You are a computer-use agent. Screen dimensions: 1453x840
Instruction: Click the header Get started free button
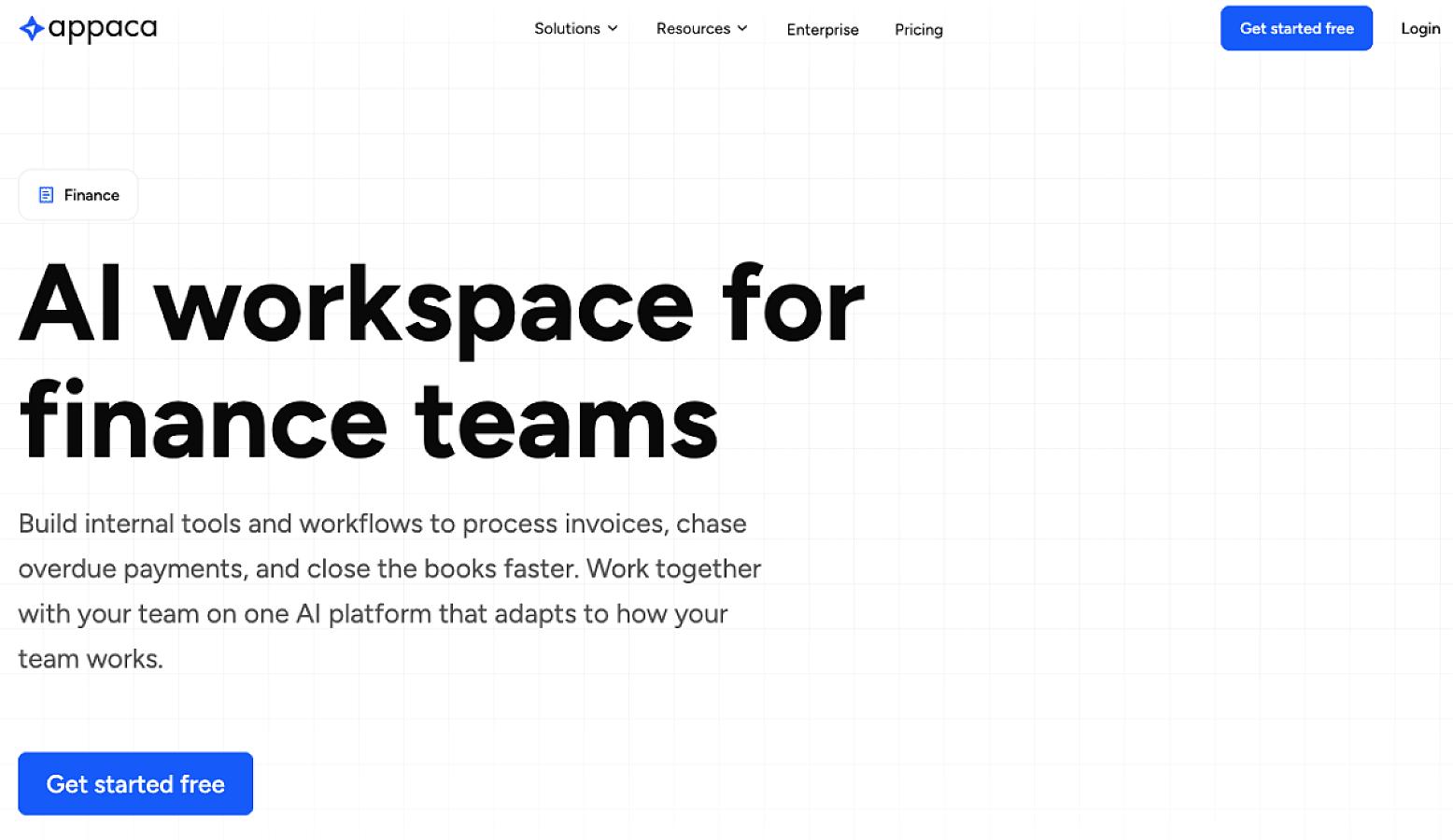click(1296, 28)
